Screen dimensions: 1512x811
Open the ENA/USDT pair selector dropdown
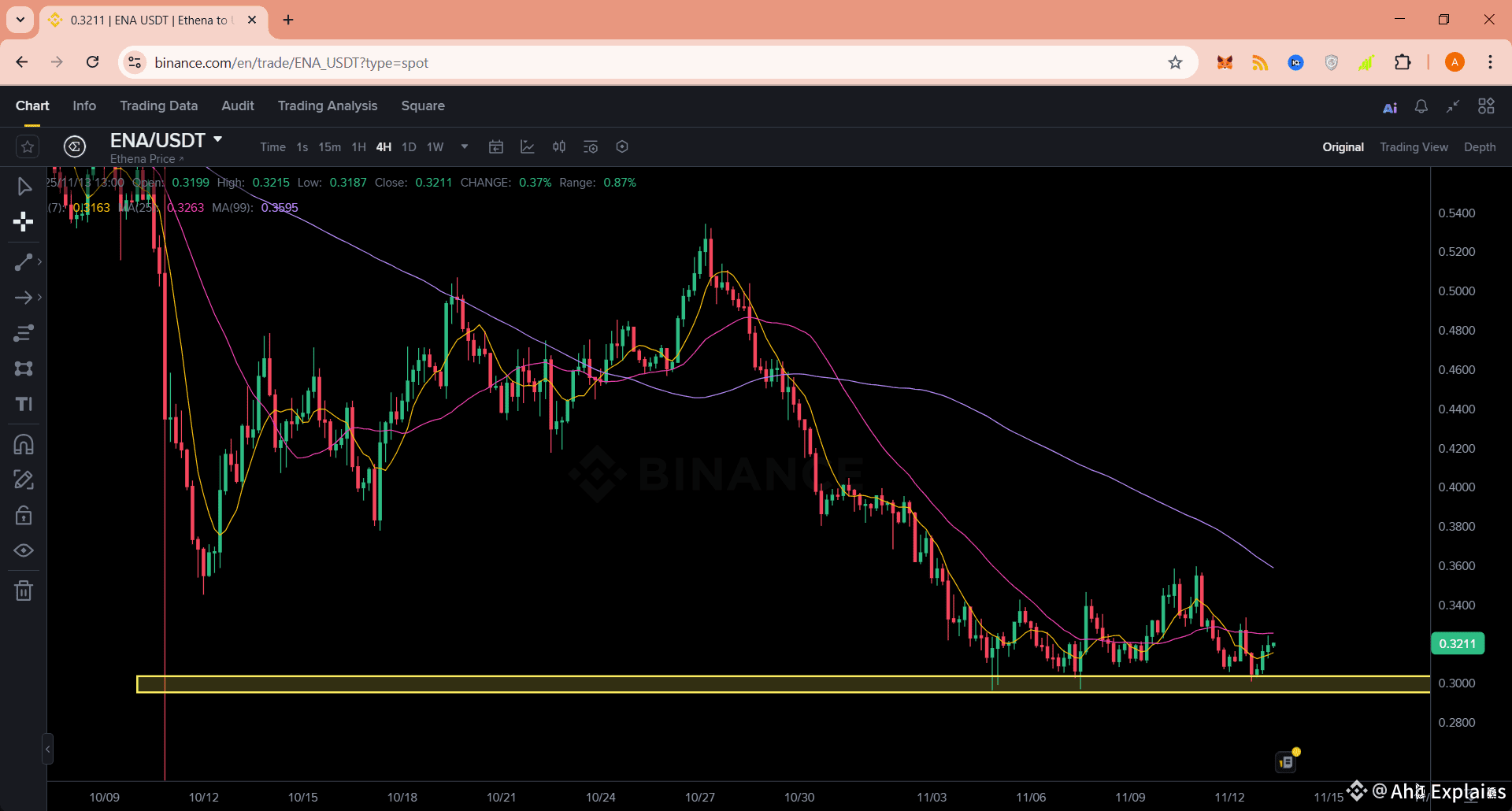click(x=166, y=140)
